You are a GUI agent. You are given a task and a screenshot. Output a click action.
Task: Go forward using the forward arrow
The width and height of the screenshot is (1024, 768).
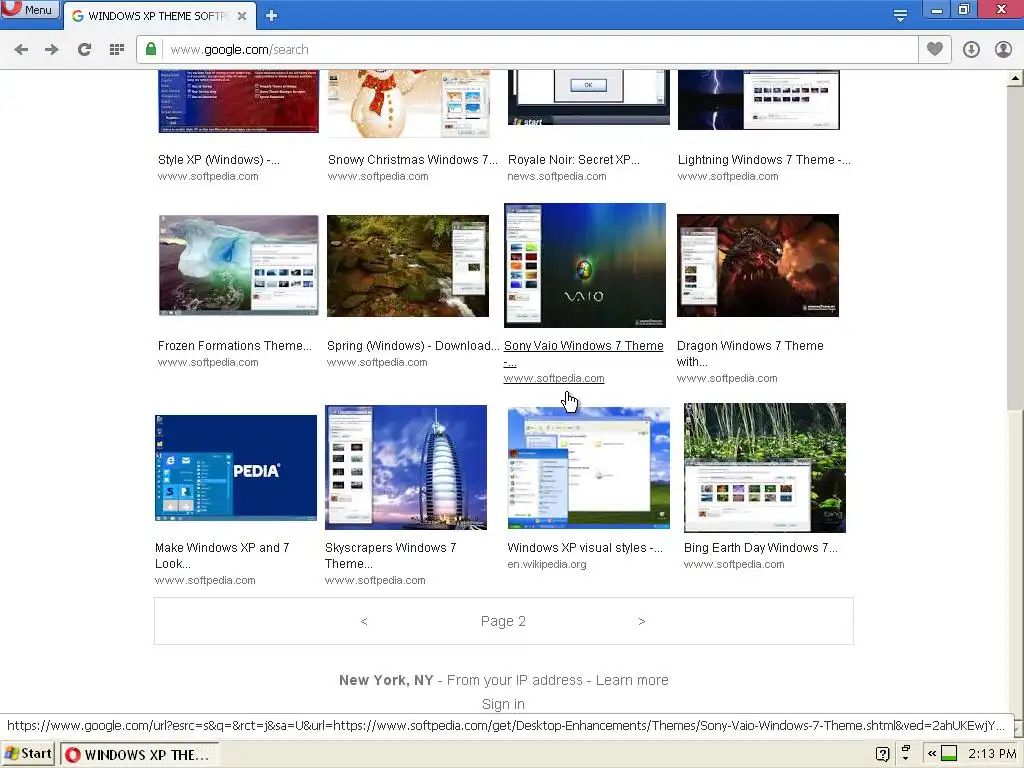(52, 50)
